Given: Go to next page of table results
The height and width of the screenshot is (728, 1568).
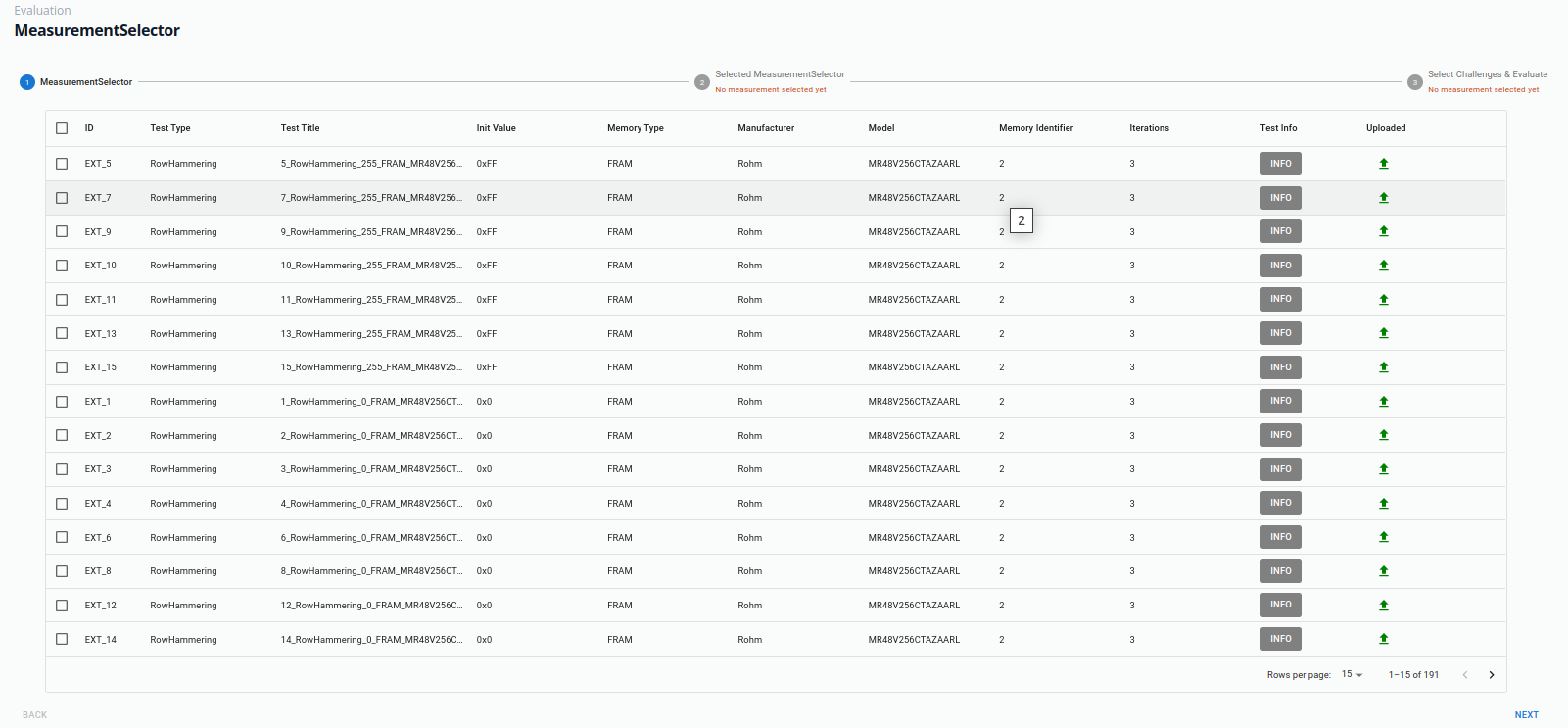Looking at the screenshot, I should point(1491,675).
